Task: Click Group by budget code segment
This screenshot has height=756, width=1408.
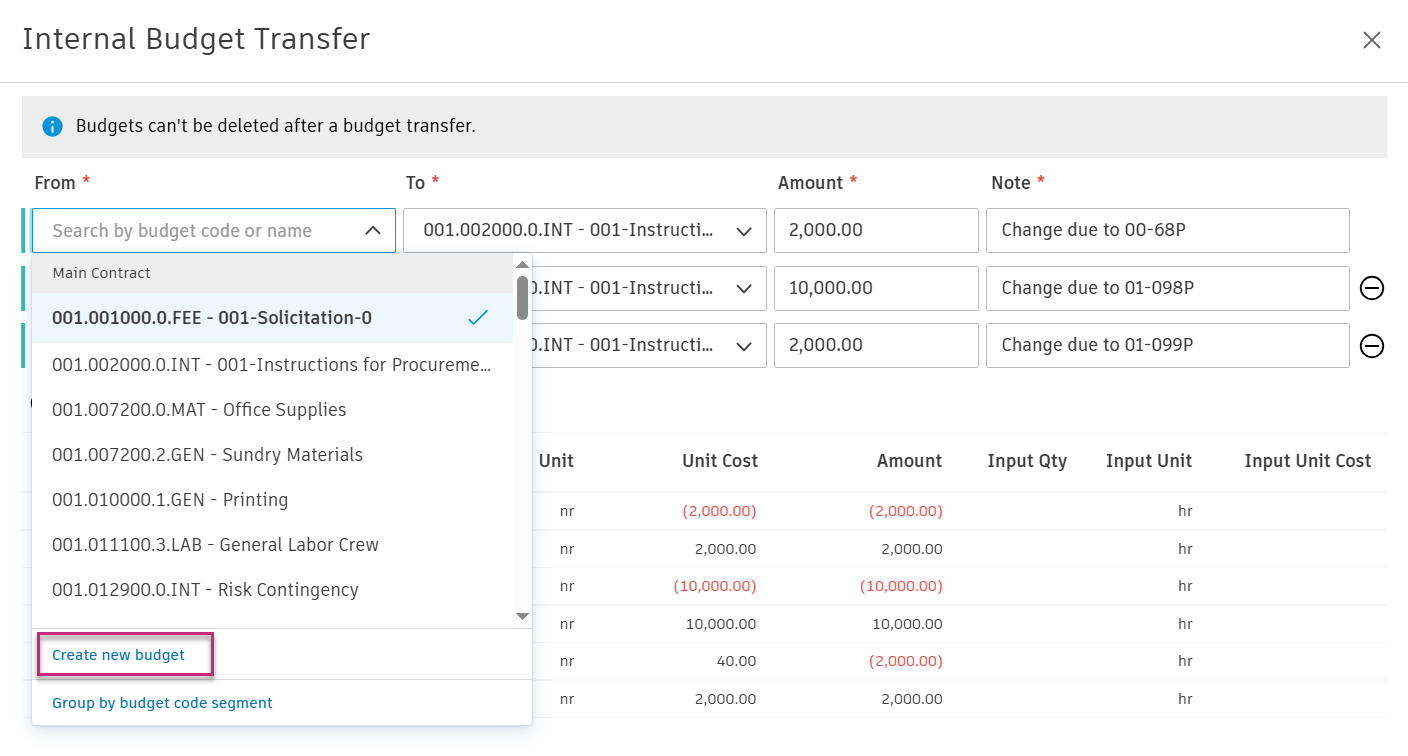Action: pyautogui.click(x=162, y=703)
